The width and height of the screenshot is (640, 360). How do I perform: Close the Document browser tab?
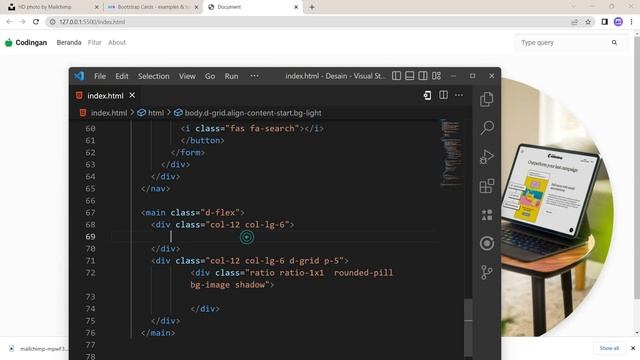tap(296, 7)
